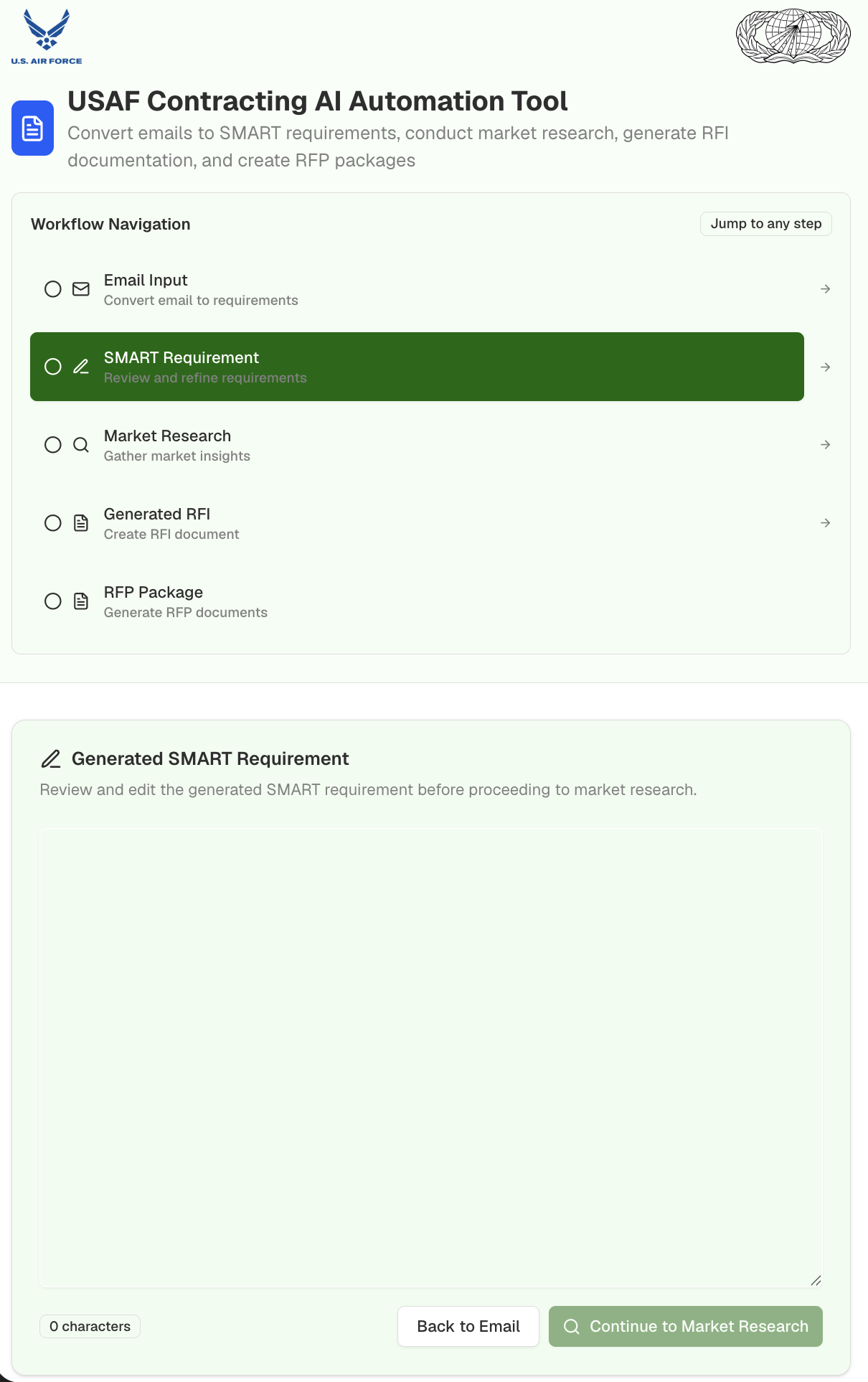Click the Jump to any step button
Screen dimensions: 868x1382
[x=766, y=224]
